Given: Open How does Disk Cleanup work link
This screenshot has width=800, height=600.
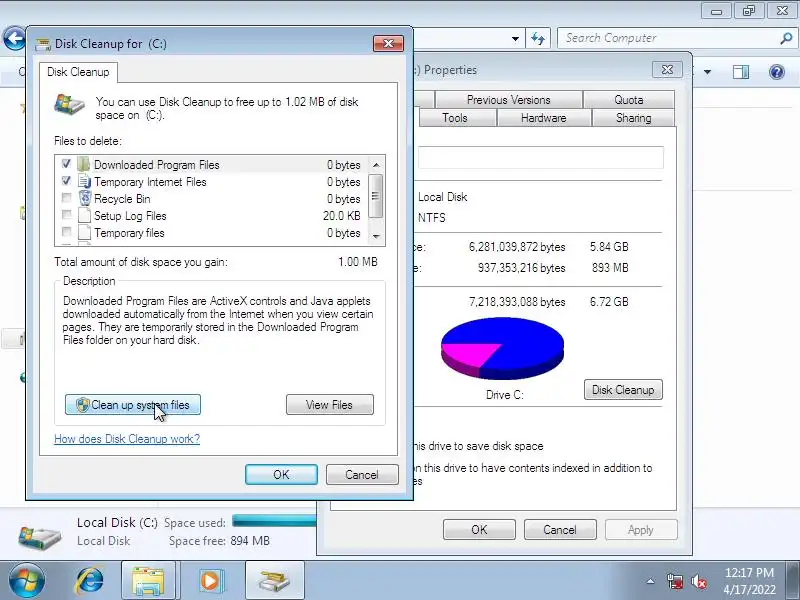Looking at the screenshot, I should [127, 439].
